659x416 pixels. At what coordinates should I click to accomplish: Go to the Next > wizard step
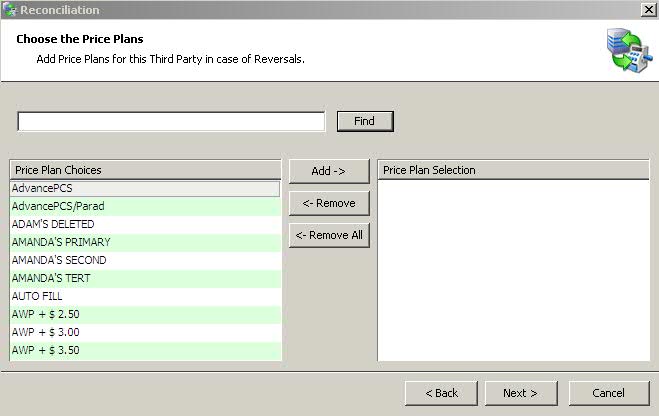(x=520, y=393)
